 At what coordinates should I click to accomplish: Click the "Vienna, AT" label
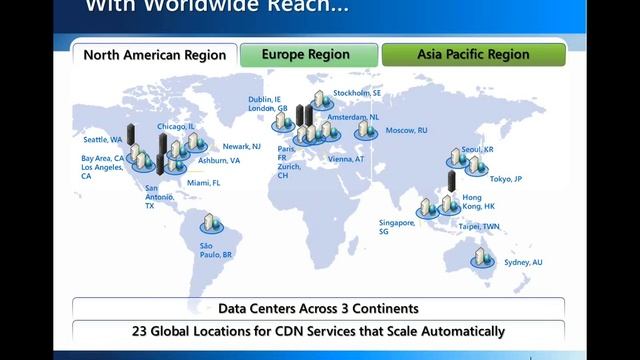(346, 159)
